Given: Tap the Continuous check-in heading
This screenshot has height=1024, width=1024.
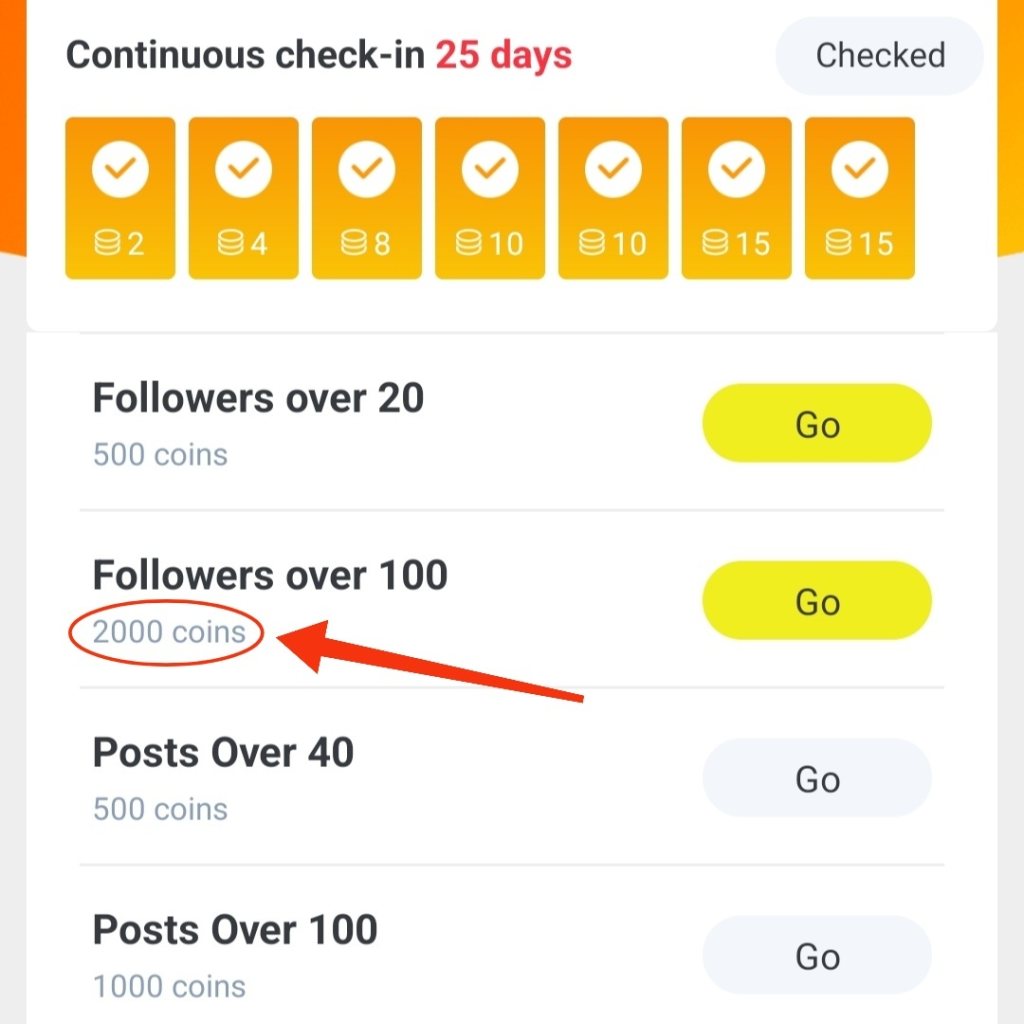Looking at the screenshot, I should tap(246, 55).
